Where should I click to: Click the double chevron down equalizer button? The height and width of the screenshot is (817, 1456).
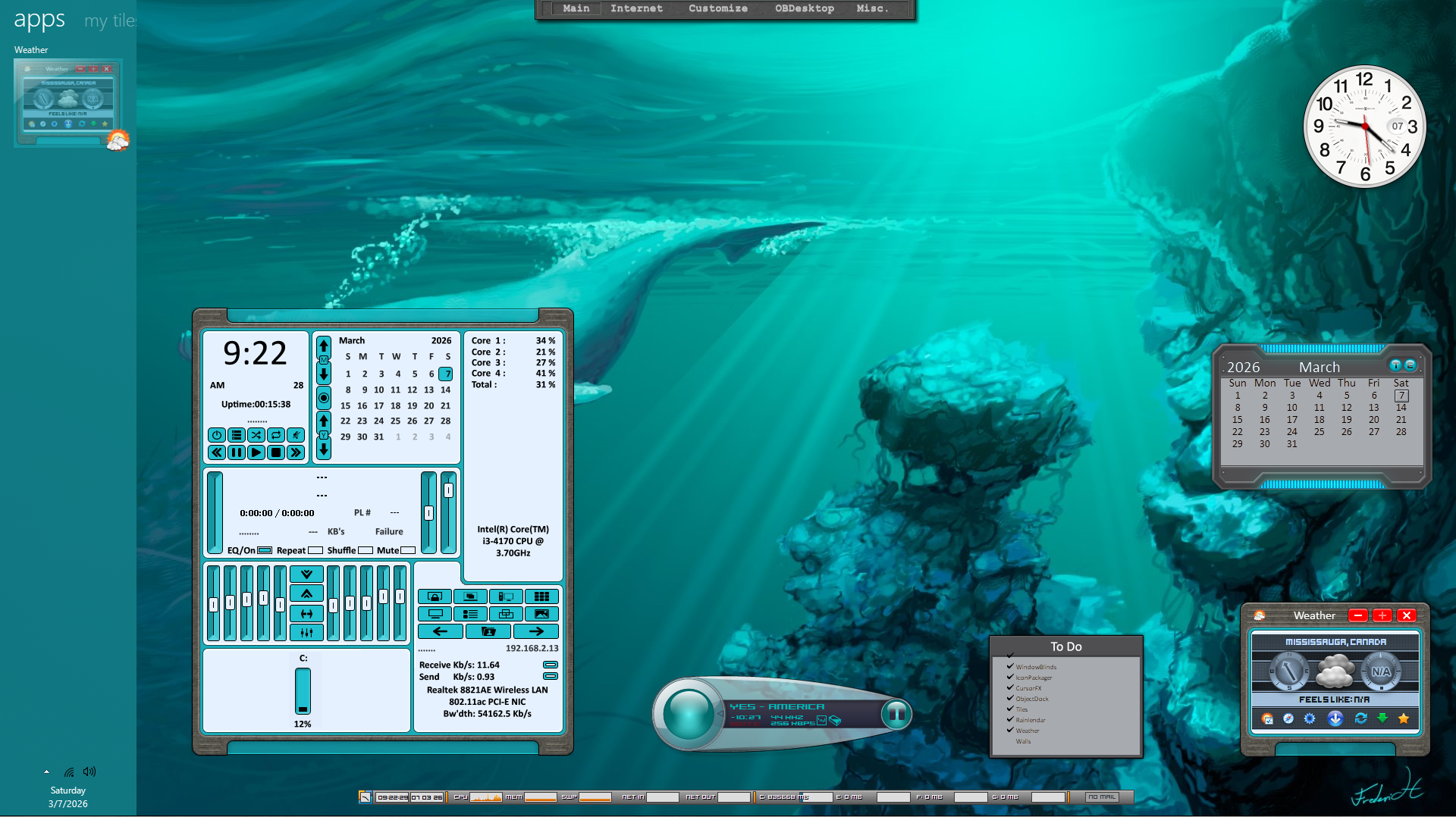(x=306, y=574)
